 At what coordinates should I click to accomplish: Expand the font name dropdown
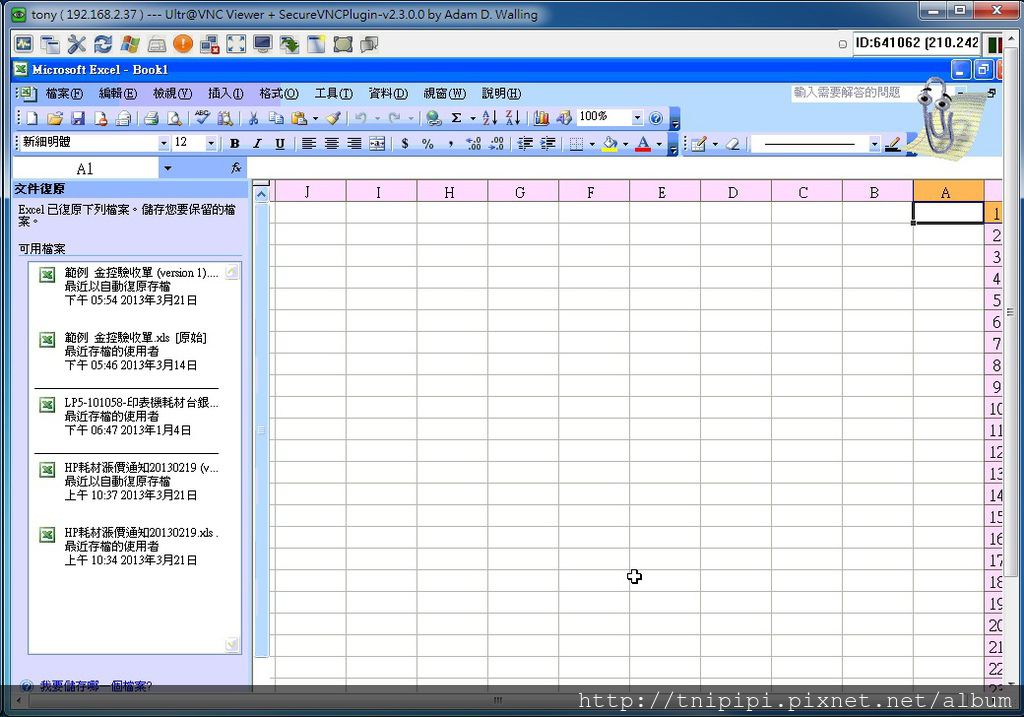(164, 143)
